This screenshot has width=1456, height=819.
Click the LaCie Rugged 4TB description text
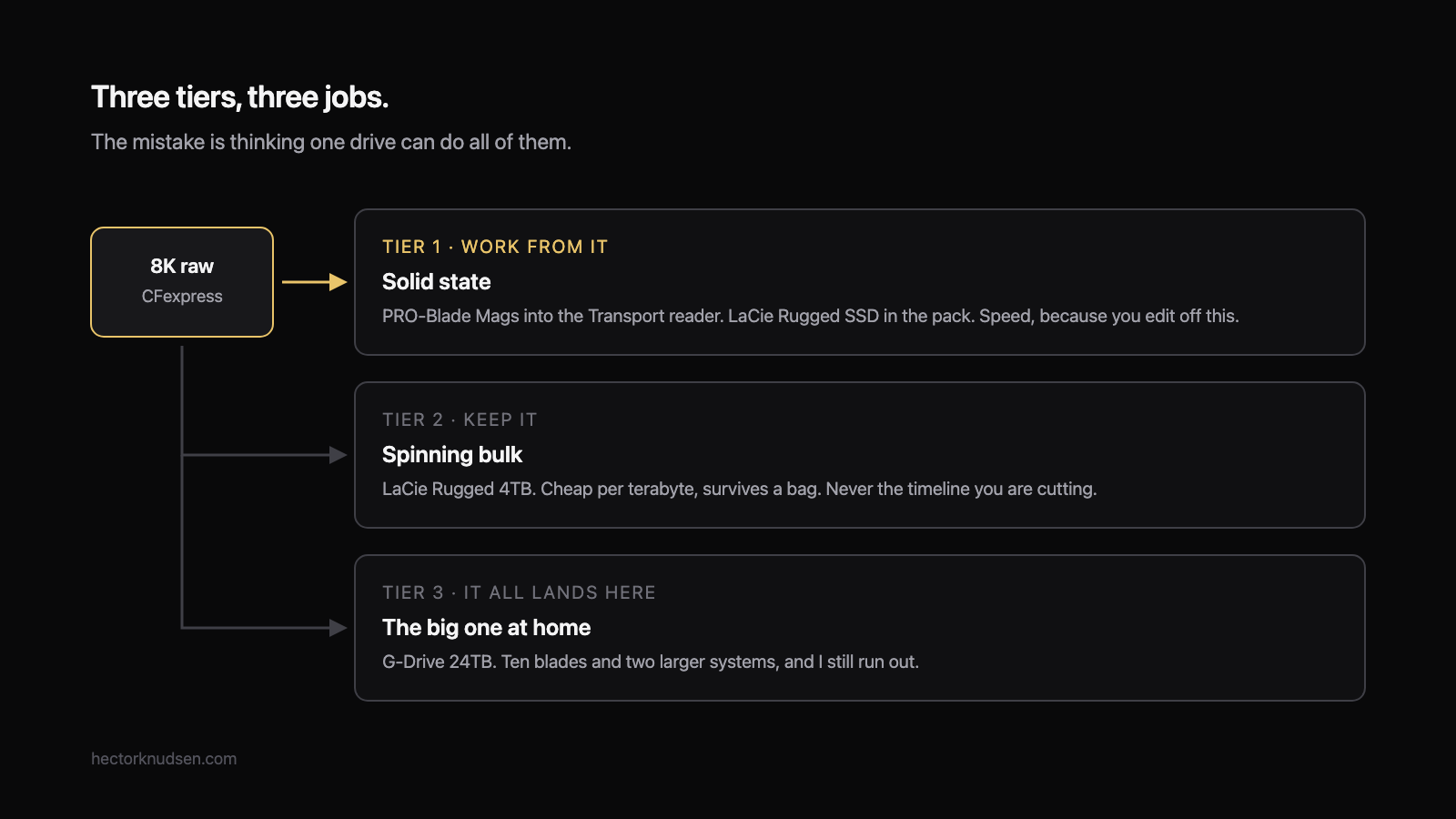tap(740, 489)
